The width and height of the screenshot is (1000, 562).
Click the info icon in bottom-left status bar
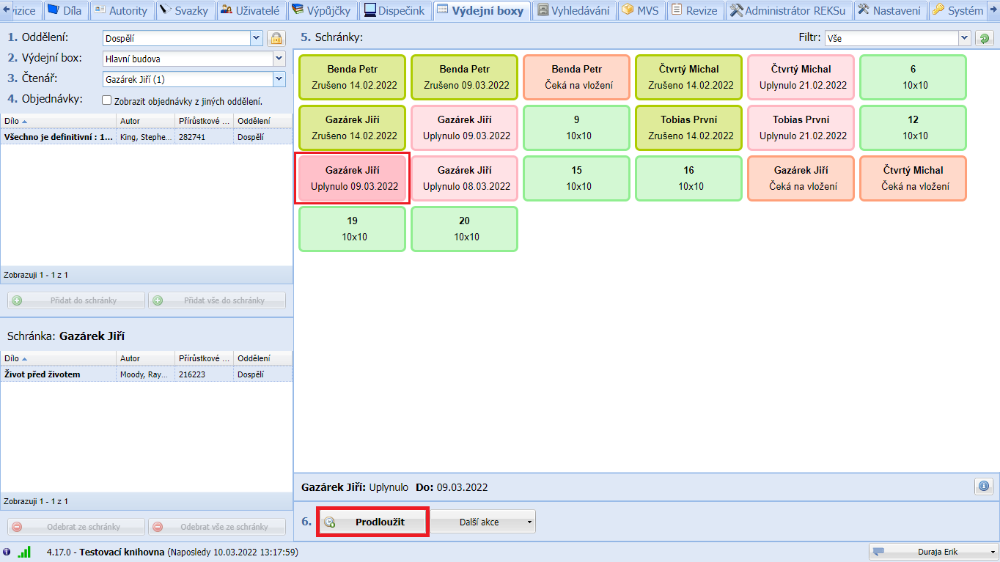click(8, 552)
